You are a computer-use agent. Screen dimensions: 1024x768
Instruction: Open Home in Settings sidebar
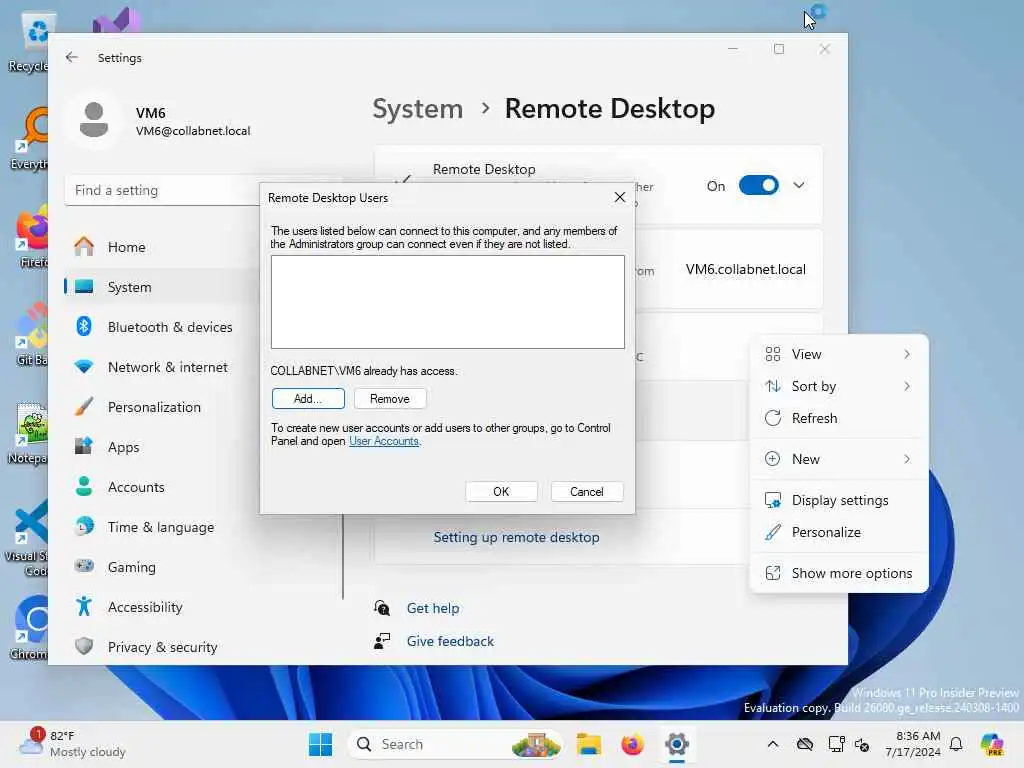tap(127, 247)
